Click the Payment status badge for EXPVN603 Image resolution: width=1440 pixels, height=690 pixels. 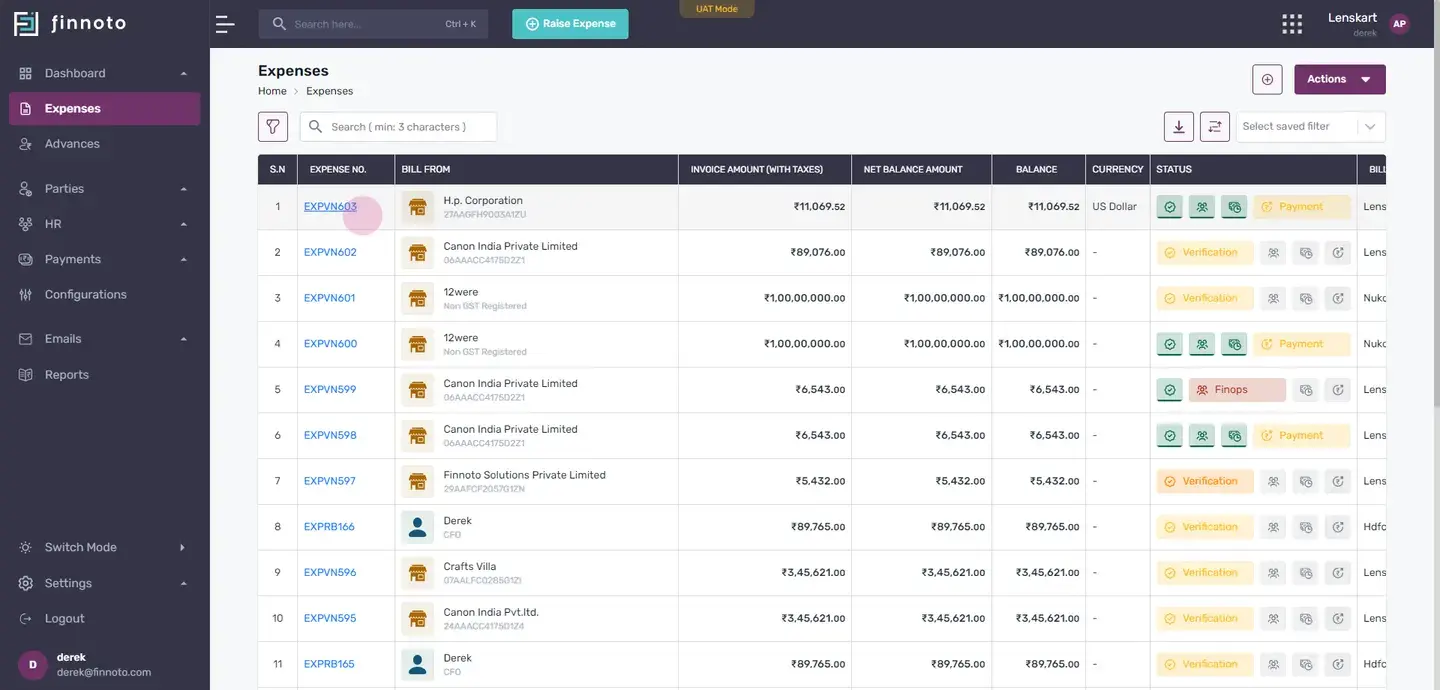pos(1302,207)
